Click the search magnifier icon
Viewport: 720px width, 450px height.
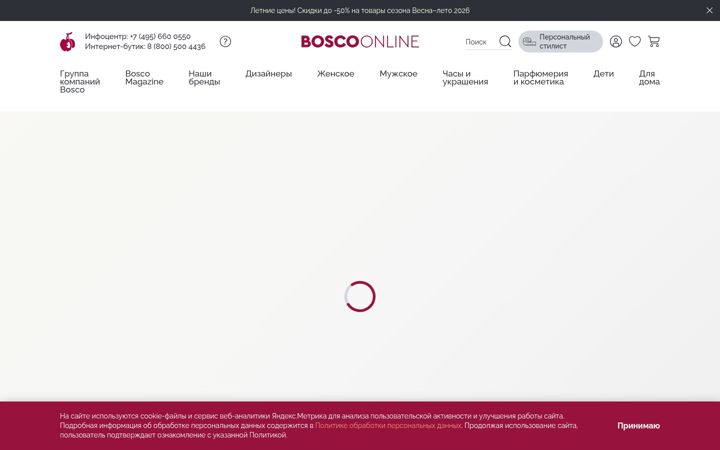[x=505, y=41]
